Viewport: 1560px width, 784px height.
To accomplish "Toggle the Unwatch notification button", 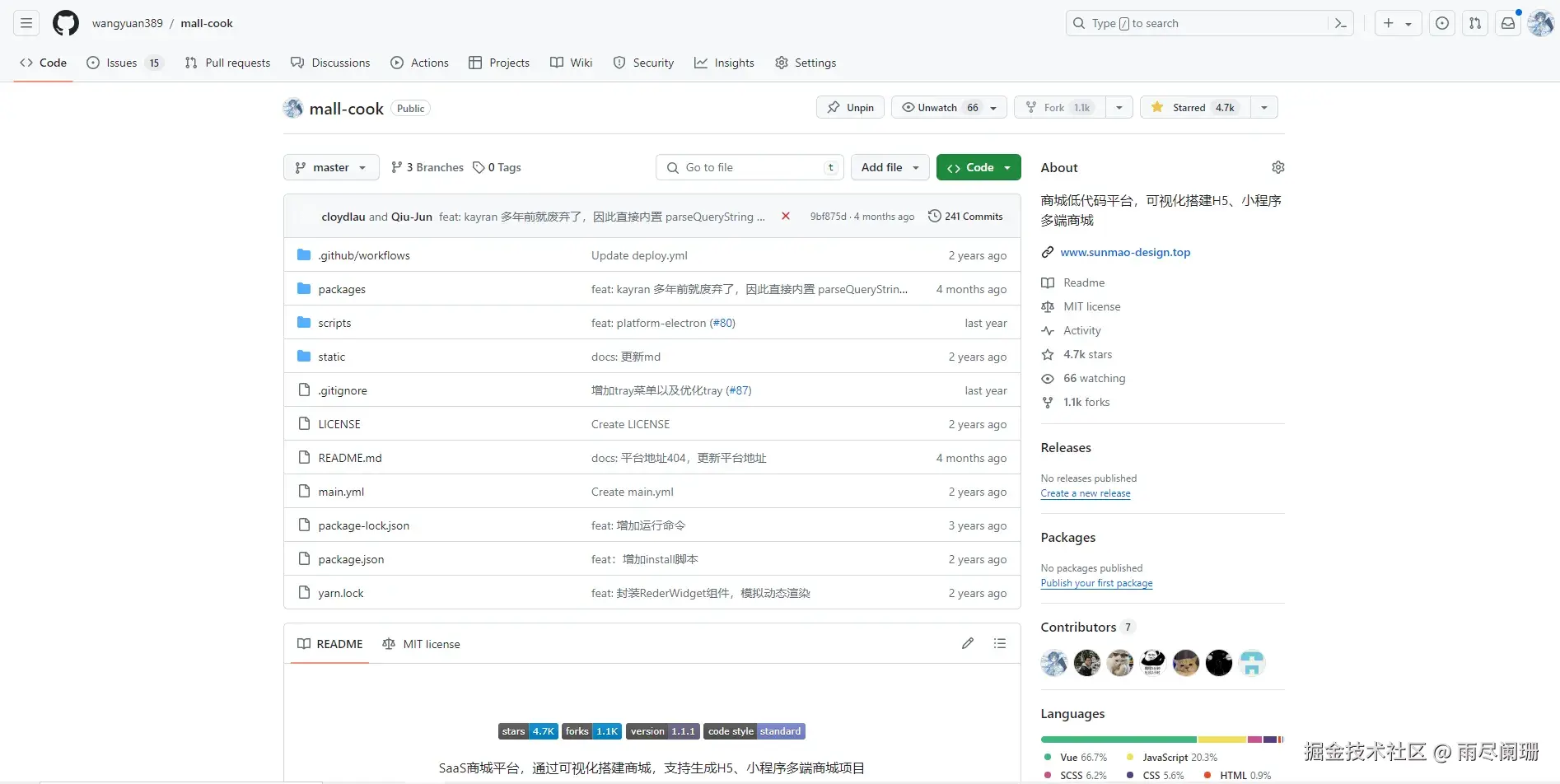I will coord(939,107).
